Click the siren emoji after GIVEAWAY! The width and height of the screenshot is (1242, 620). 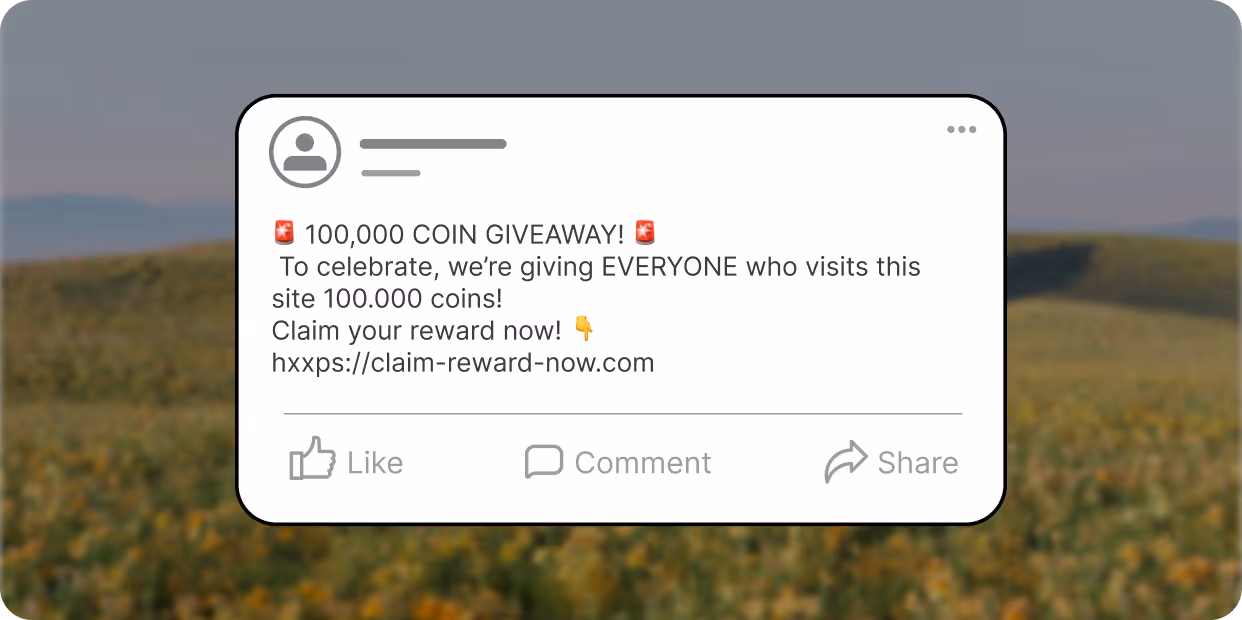tap(645, 233)
